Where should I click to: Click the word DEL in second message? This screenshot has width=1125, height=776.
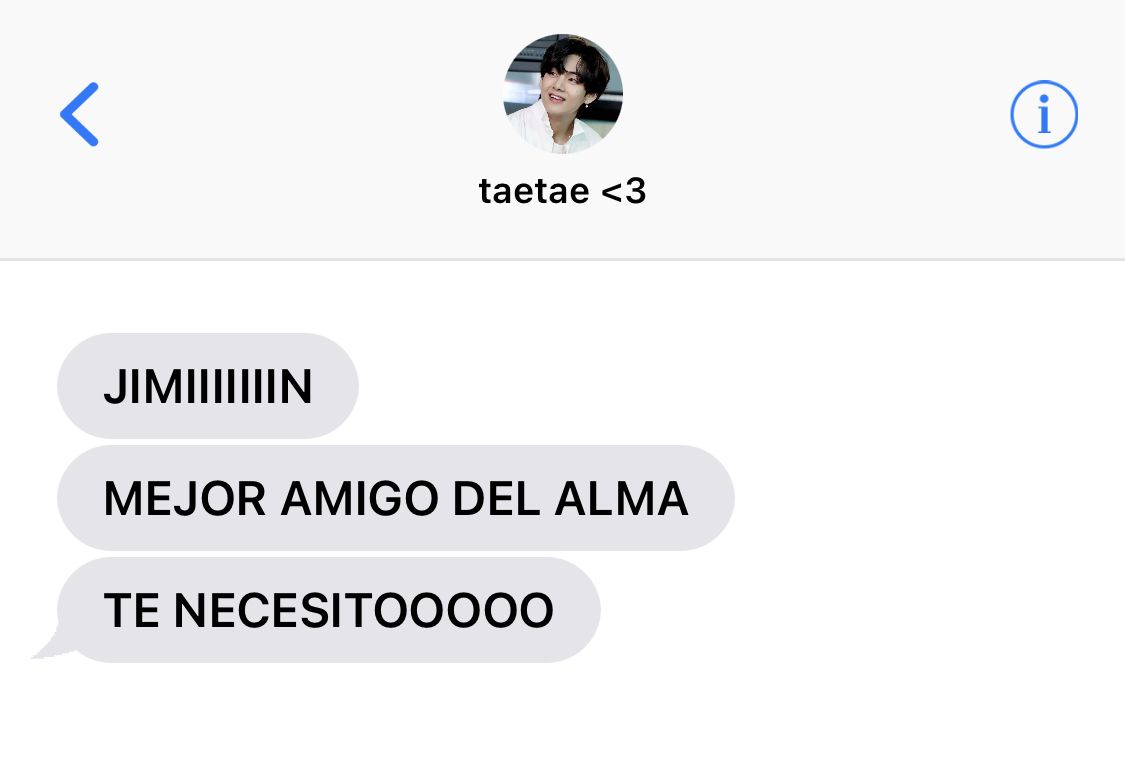coord(496,498)
